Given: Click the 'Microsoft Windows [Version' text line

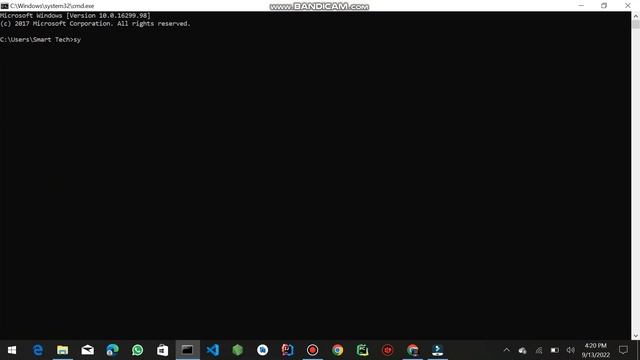Looking at the screenshot, I should coord(75,16).
